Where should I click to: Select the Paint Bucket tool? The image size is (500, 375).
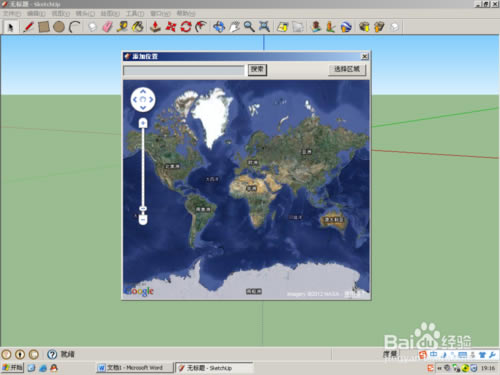[138, 27]
